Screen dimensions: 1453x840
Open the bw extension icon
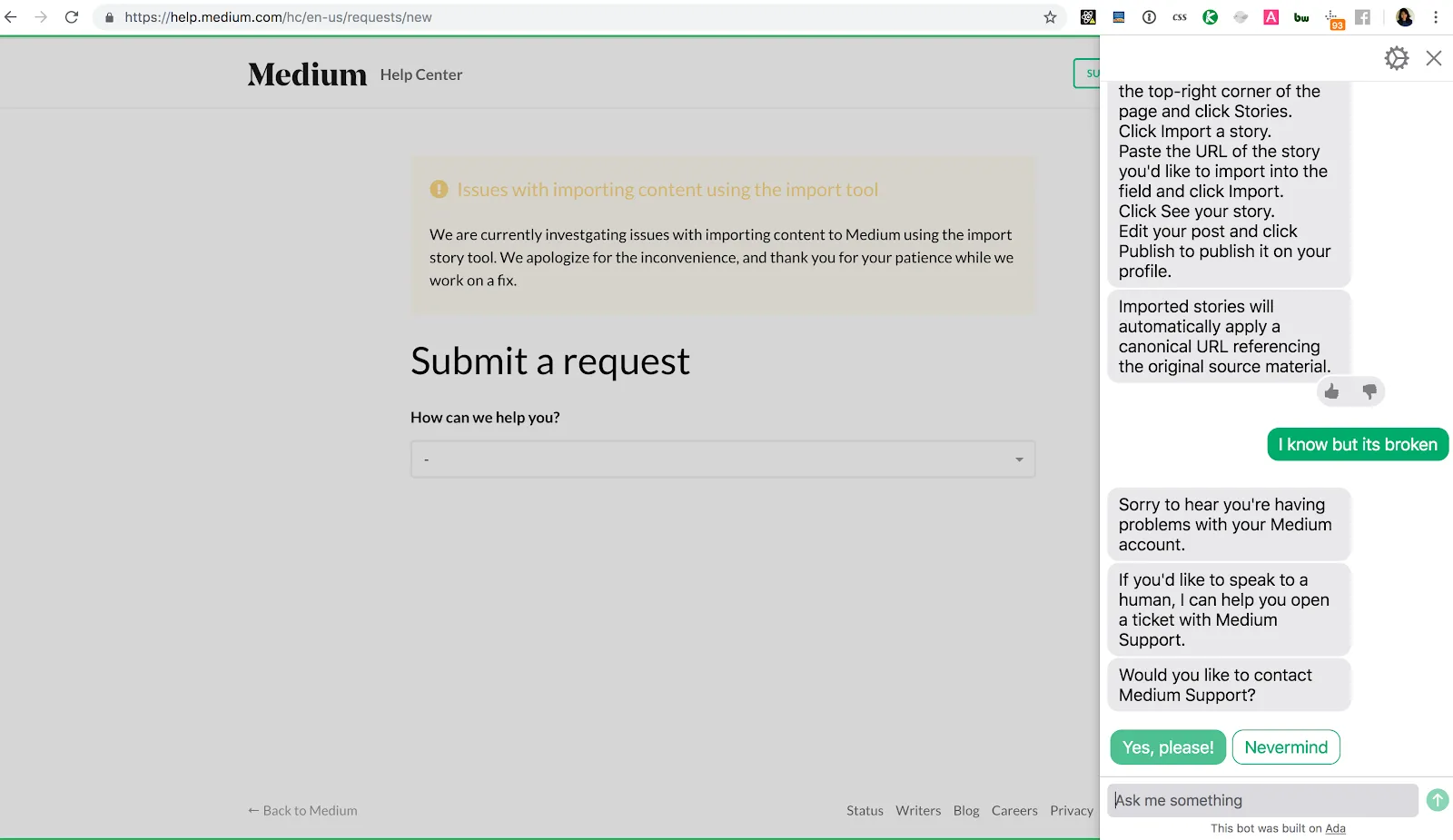click(1301, 17)
